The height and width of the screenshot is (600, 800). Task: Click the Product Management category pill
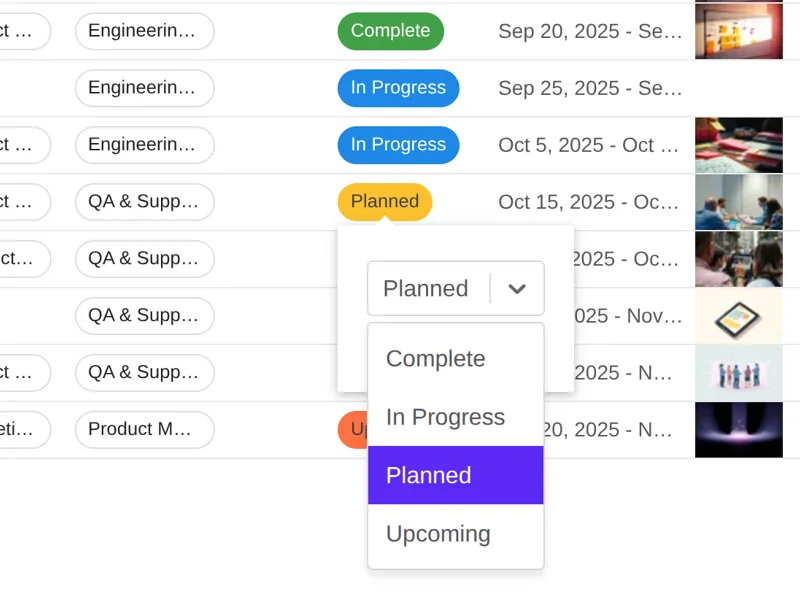tap(144, 430)
